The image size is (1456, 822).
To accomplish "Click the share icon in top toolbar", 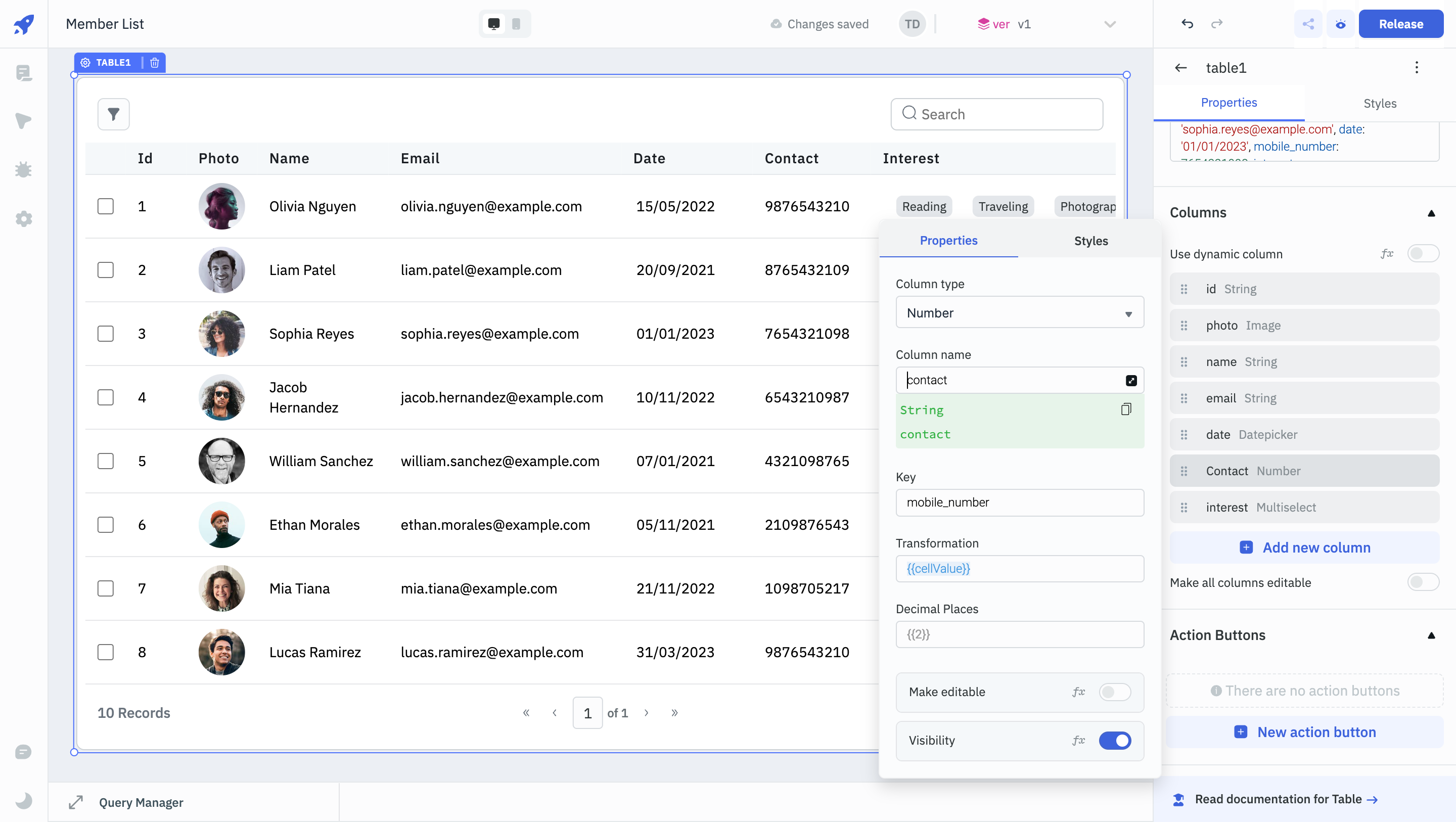I will [x=1309, y=24].
